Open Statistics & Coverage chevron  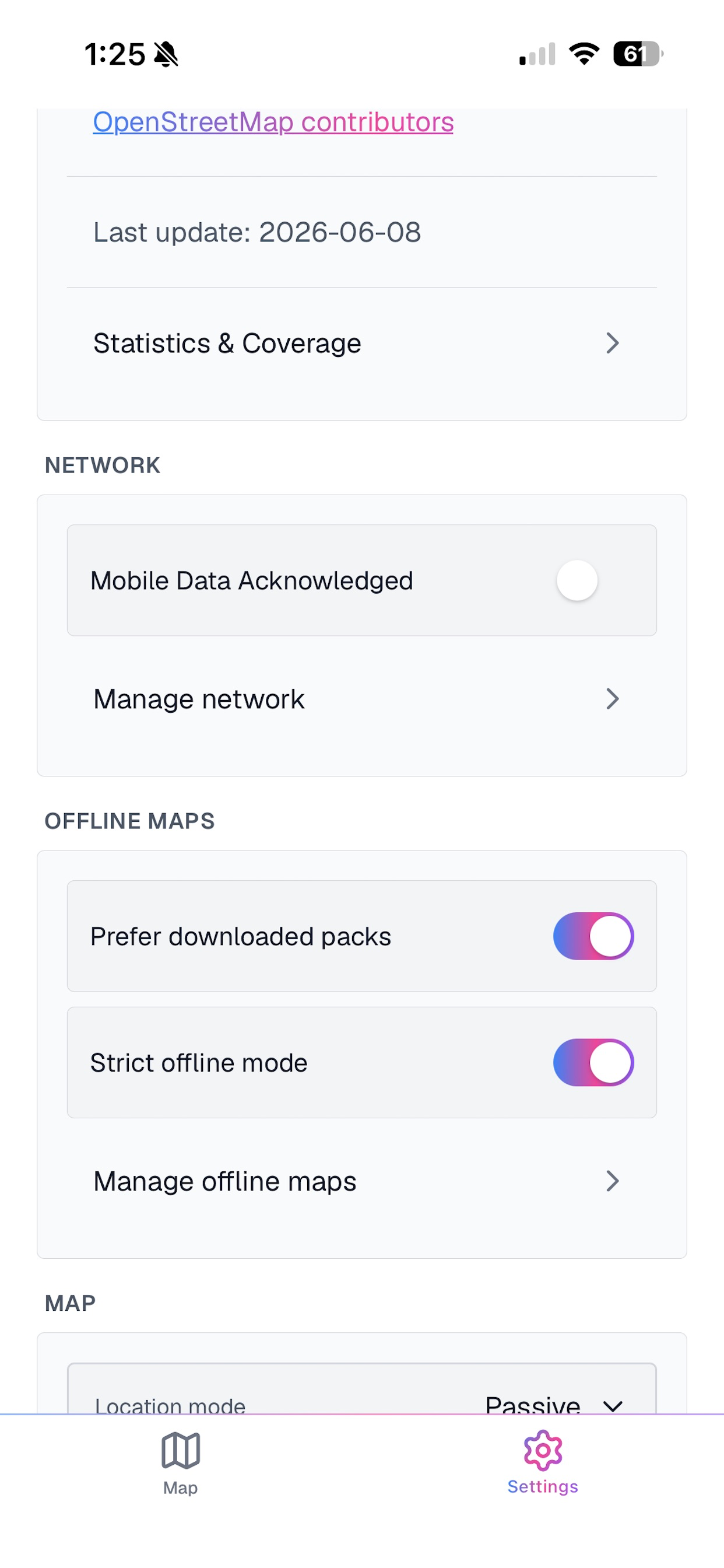pyautogui.click(x=613, y=344)
